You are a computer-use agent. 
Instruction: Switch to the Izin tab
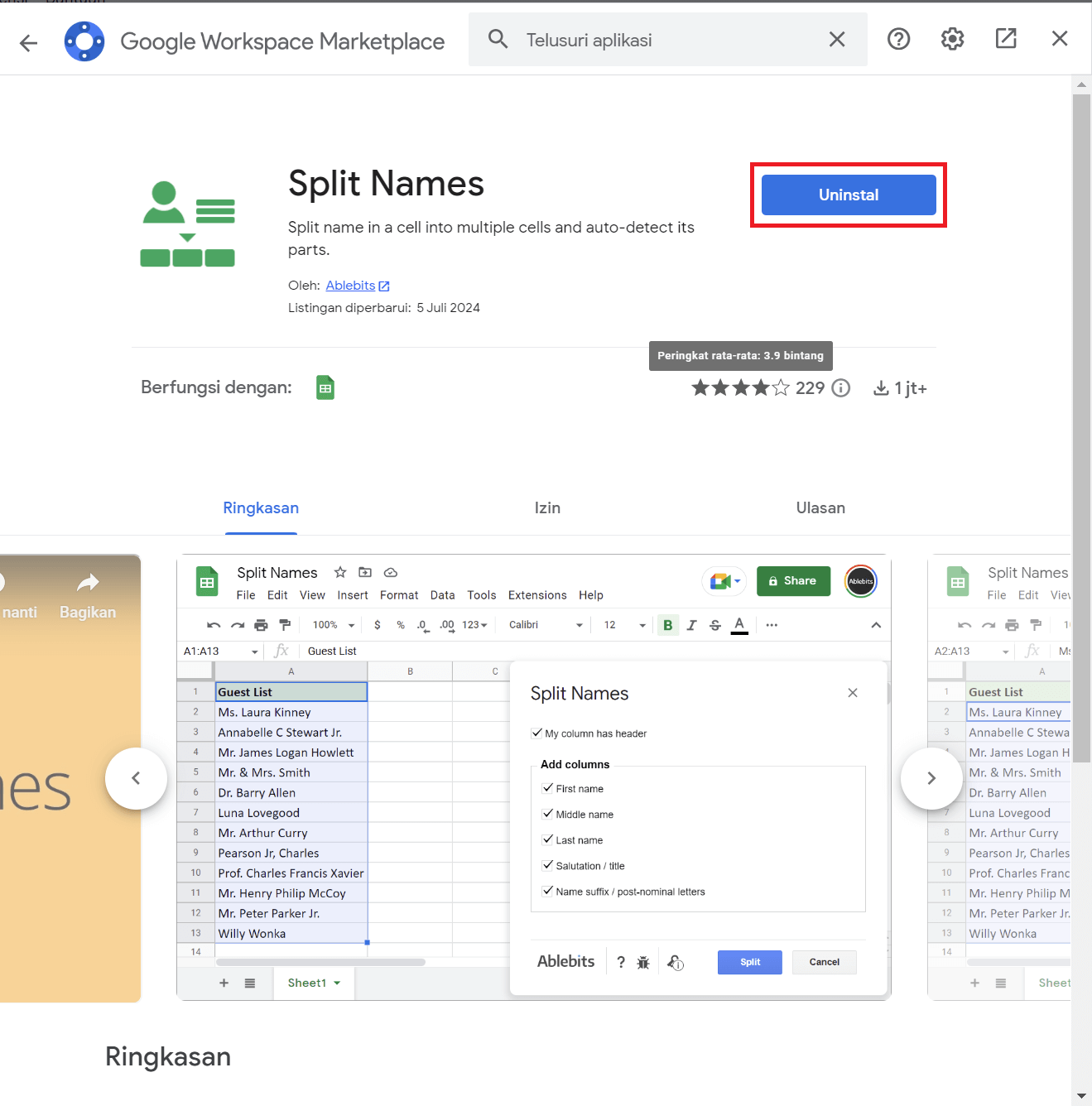point(547,508)
